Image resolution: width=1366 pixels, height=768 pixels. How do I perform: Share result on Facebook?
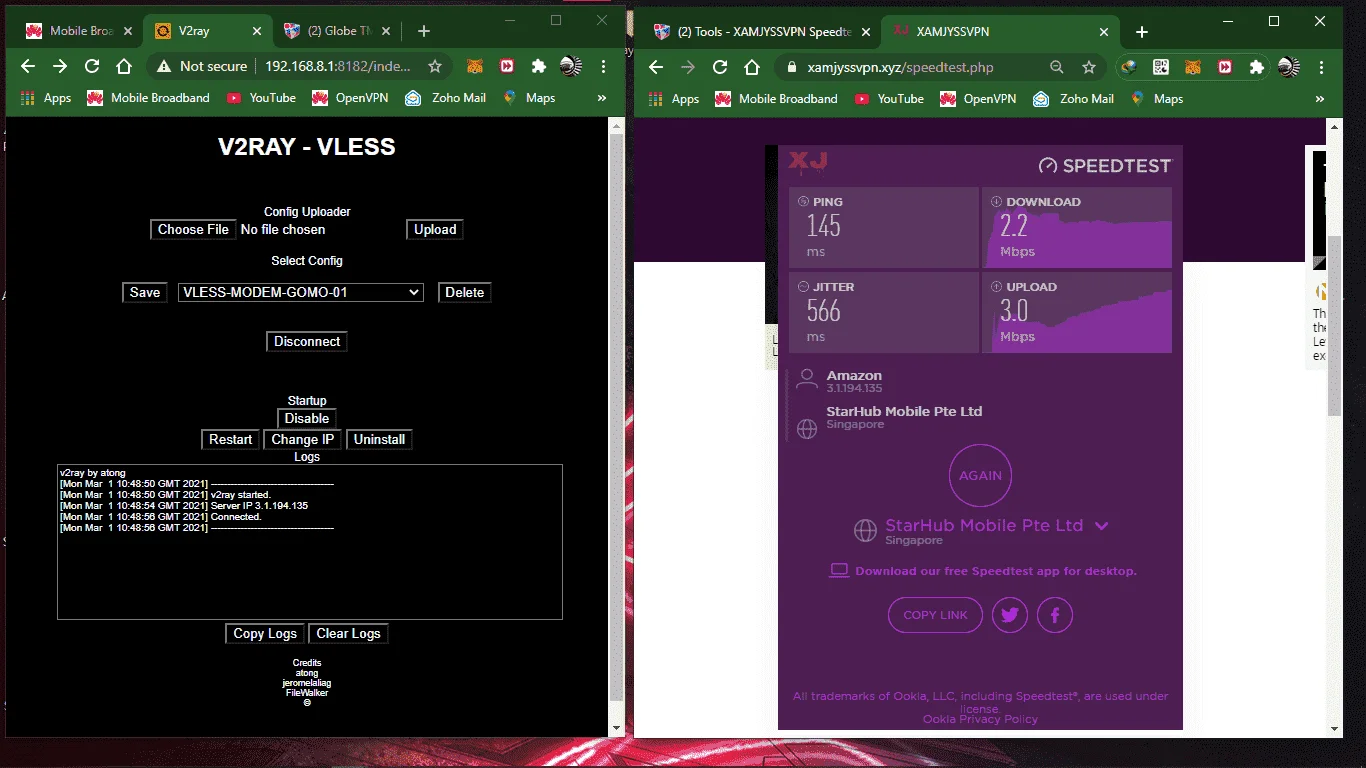(x=1055, y=615)
